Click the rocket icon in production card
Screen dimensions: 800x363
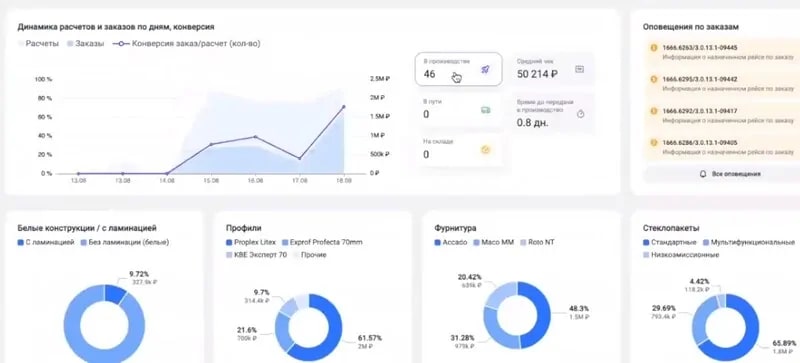coord(485,69)
